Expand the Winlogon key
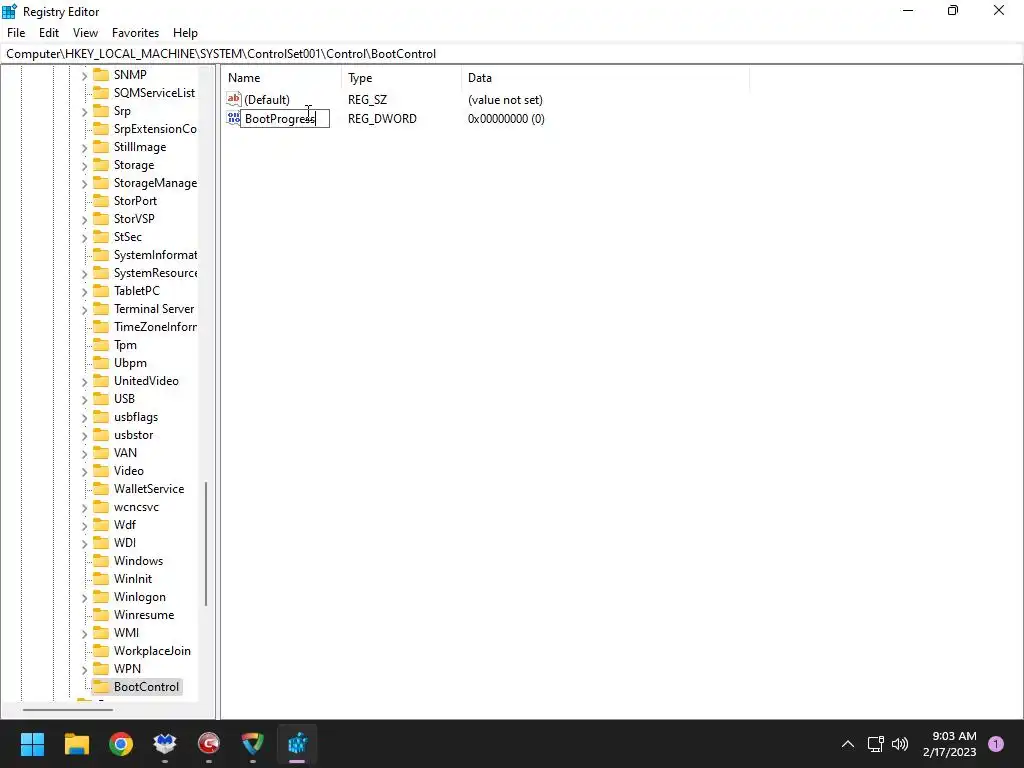This screenshot has height=768, width=1024. pos(84,598)
